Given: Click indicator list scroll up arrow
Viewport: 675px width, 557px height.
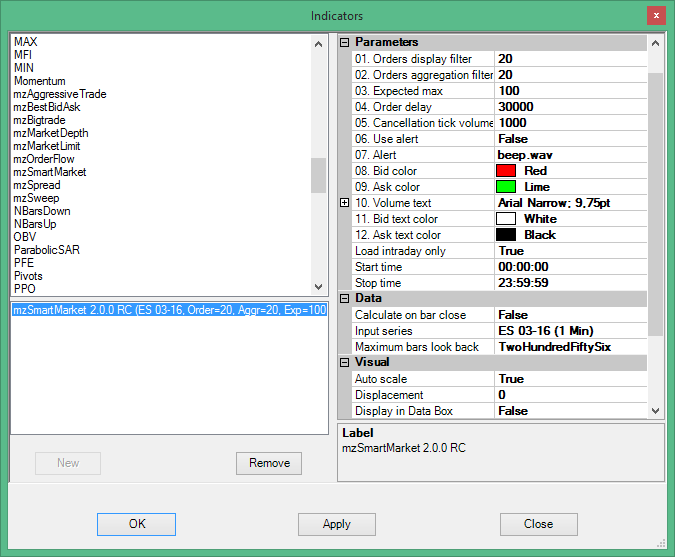Looking at the screenshot, I should click(319, 44).
